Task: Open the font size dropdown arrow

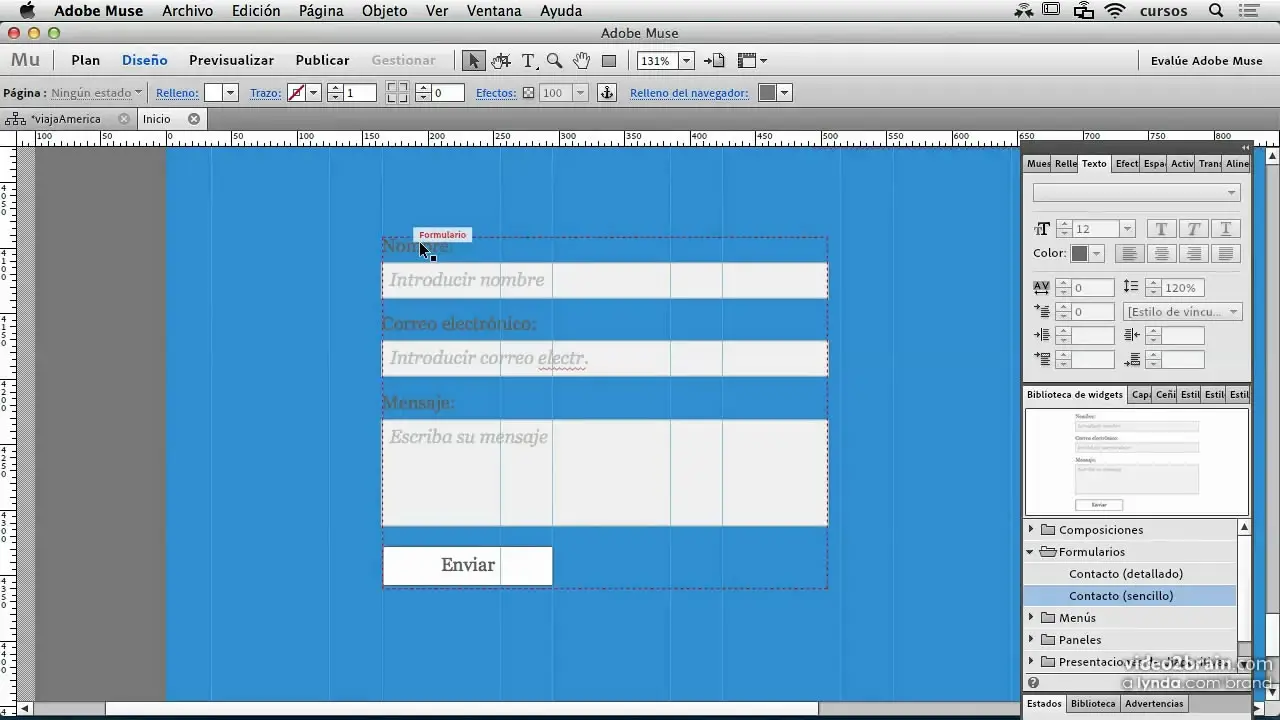Action: coord(1127,229)
